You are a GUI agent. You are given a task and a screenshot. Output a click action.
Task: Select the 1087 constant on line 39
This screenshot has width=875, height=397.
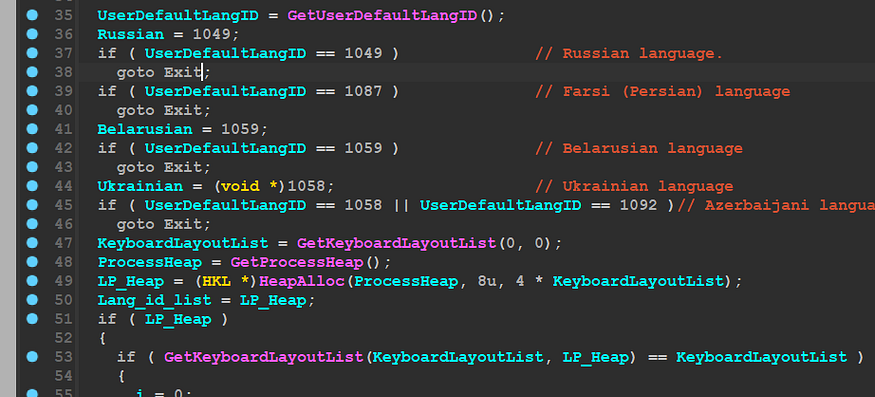click(363, 92)
